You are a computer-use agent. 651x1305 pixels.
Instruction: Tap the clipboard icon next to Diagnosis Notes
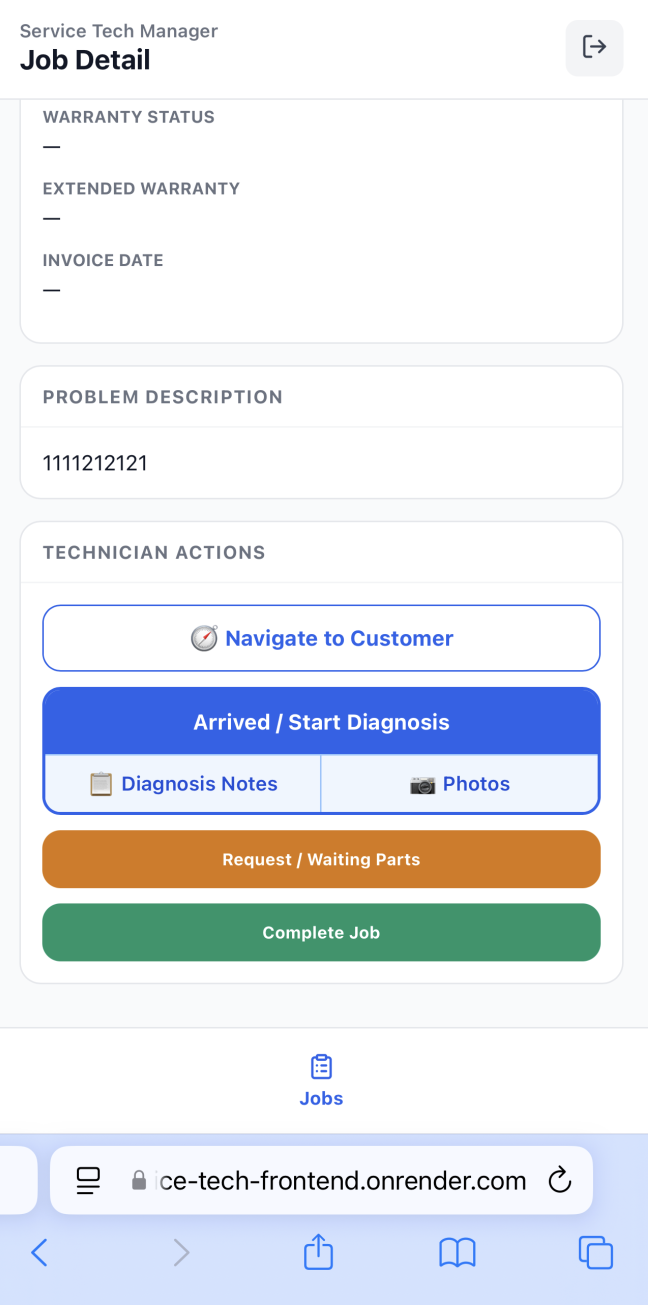coord(101,784)
